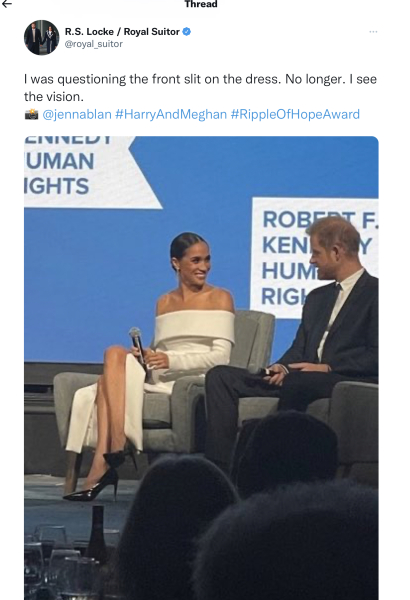Open the Royal Suitor profile avatar
Image resolution: width=410 pixels, height=600 pixels.
click(x=42, y=38)
